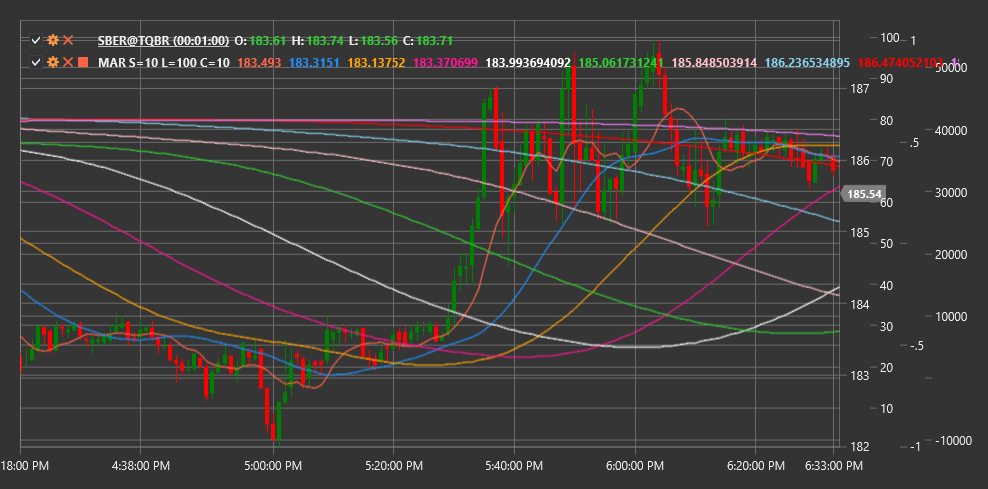The height and width of the screenshot is (489, 988).
Task: Toggle SBER@TQBR series visibility checkbox
Action: tap(36, 40)
